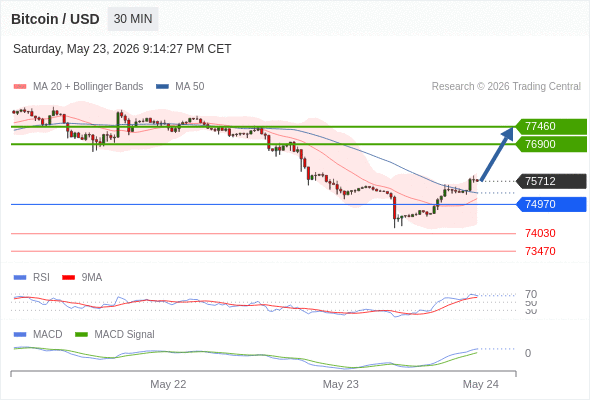Select the blue 74970 pivot label
This screenshot has width=590, height=400.
pos(551,204)
